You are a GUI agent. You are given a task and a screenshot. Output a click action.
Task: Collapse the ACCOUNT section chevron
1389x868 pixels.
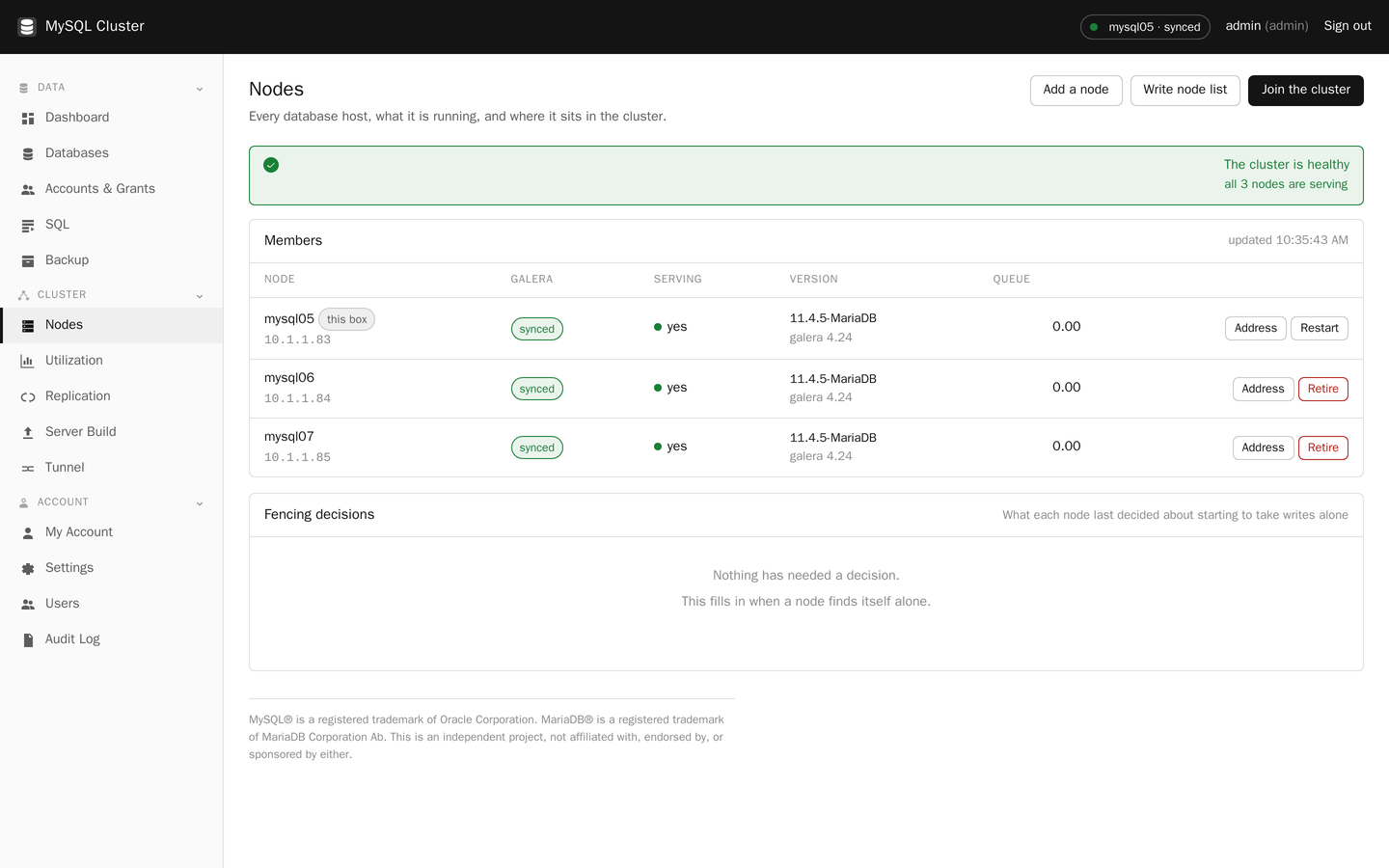click(200, 503)
